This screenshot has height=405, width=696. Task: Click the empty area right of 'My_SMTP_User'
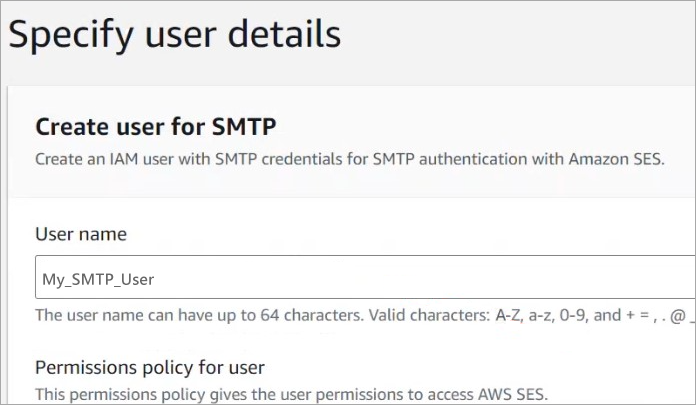450,278
